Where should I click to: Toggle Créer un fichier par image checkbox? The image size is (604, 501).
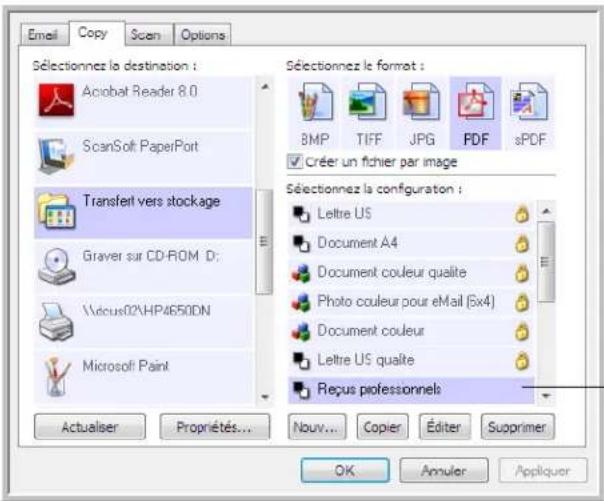(x=295, y=162)
